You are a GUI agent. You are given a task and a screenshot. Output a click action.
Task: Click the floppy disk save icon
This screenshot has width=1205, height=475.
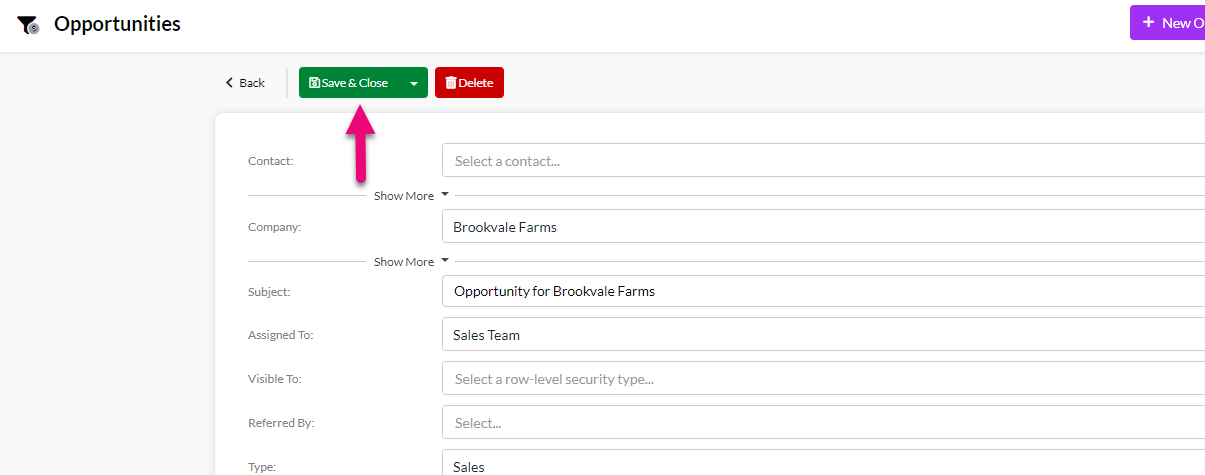[314, 83]
